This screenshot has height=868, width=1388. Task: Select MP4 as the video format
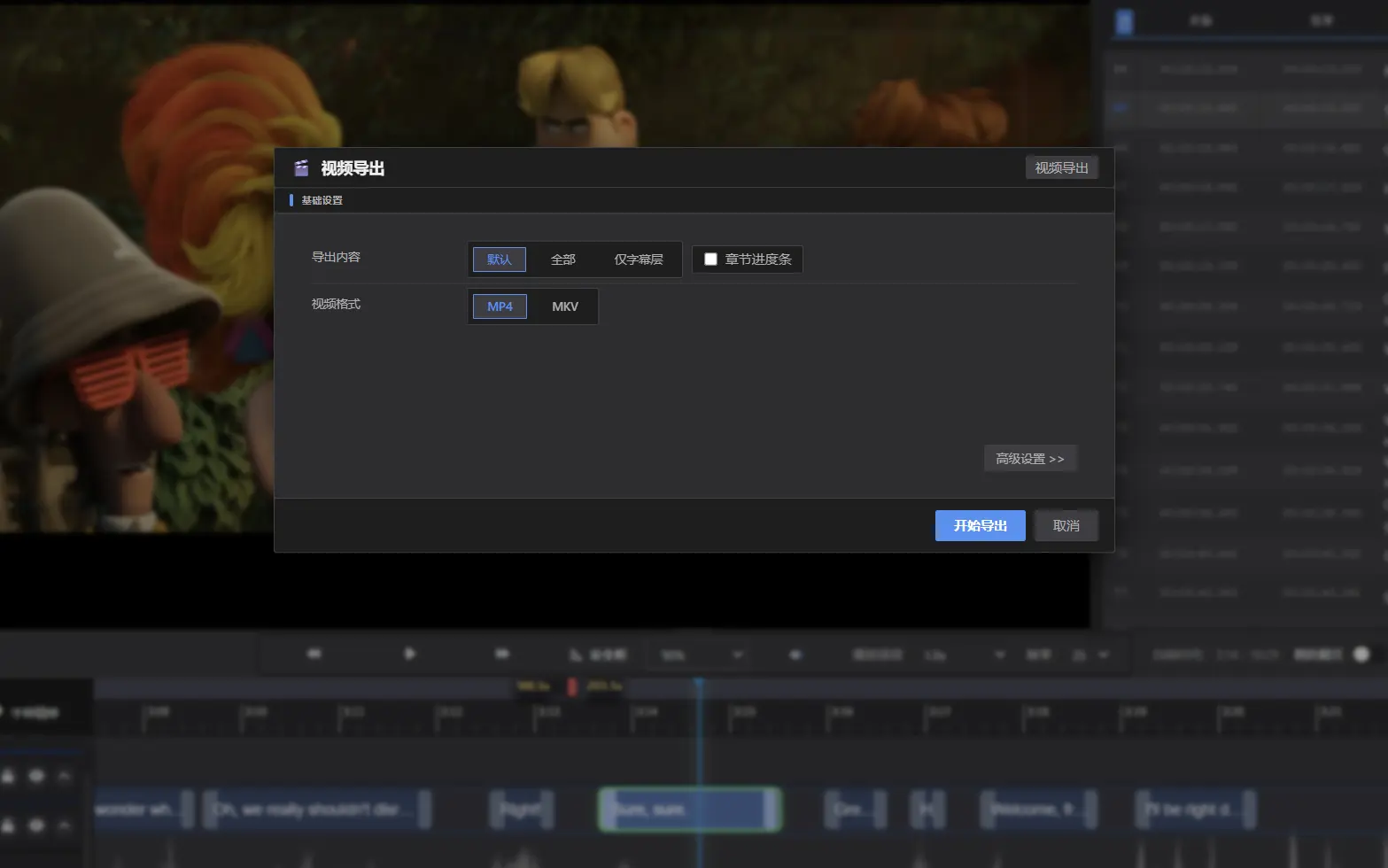point(500,306)
